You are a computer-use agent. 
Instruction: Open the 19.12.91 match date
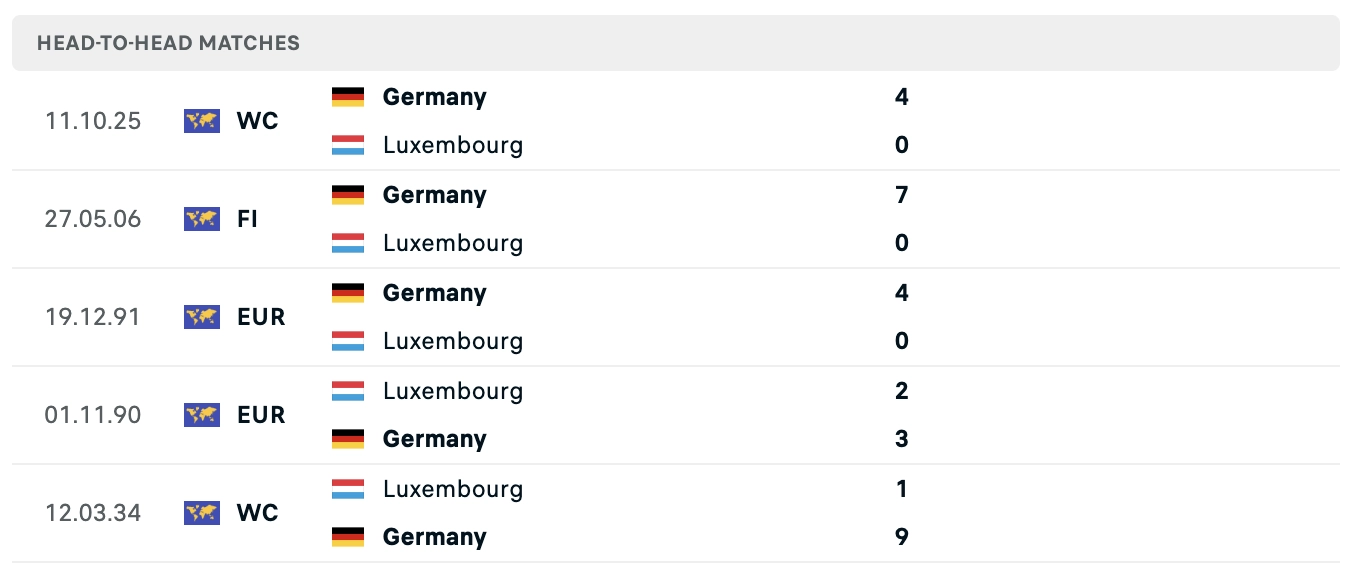93,317
